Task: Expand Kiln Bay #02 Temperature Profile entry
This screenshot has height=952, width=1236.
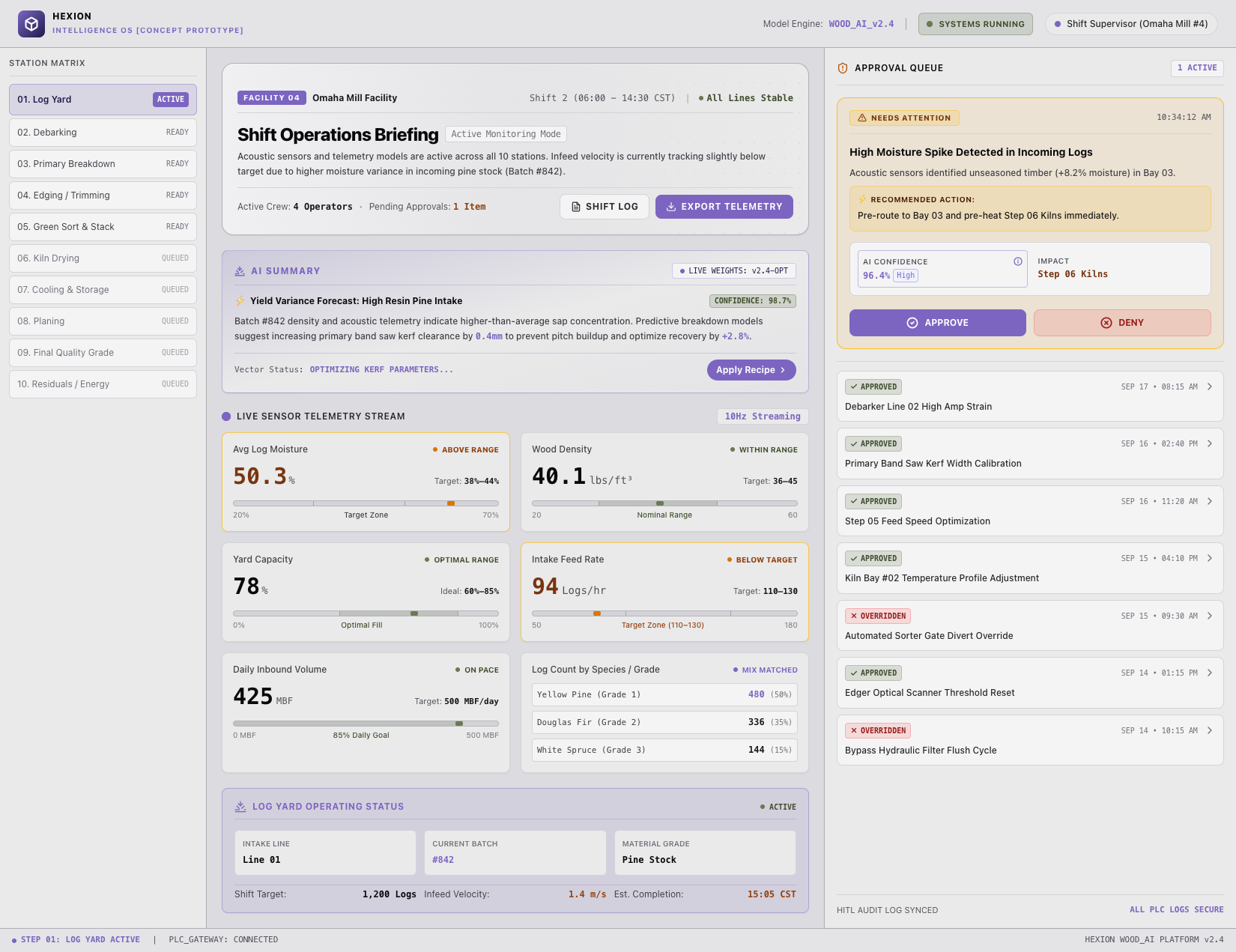Action: [1030, 568]
